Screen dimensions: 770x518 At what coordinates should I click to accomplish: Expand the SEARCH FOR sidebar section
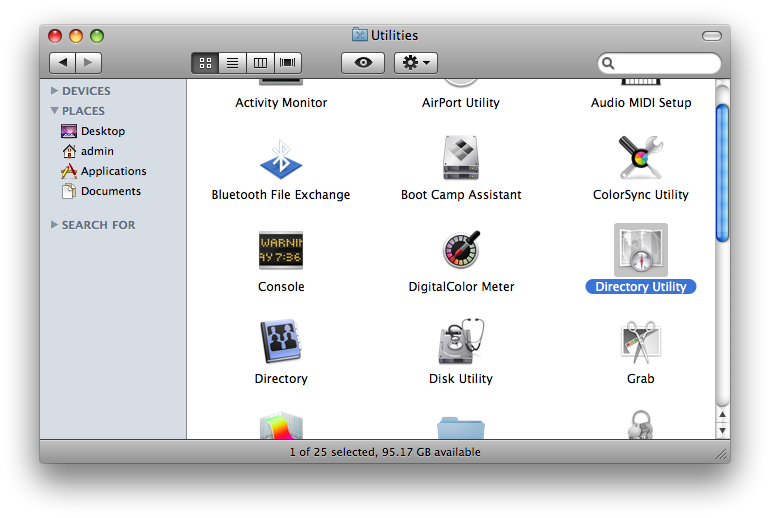tap(54, 225)
